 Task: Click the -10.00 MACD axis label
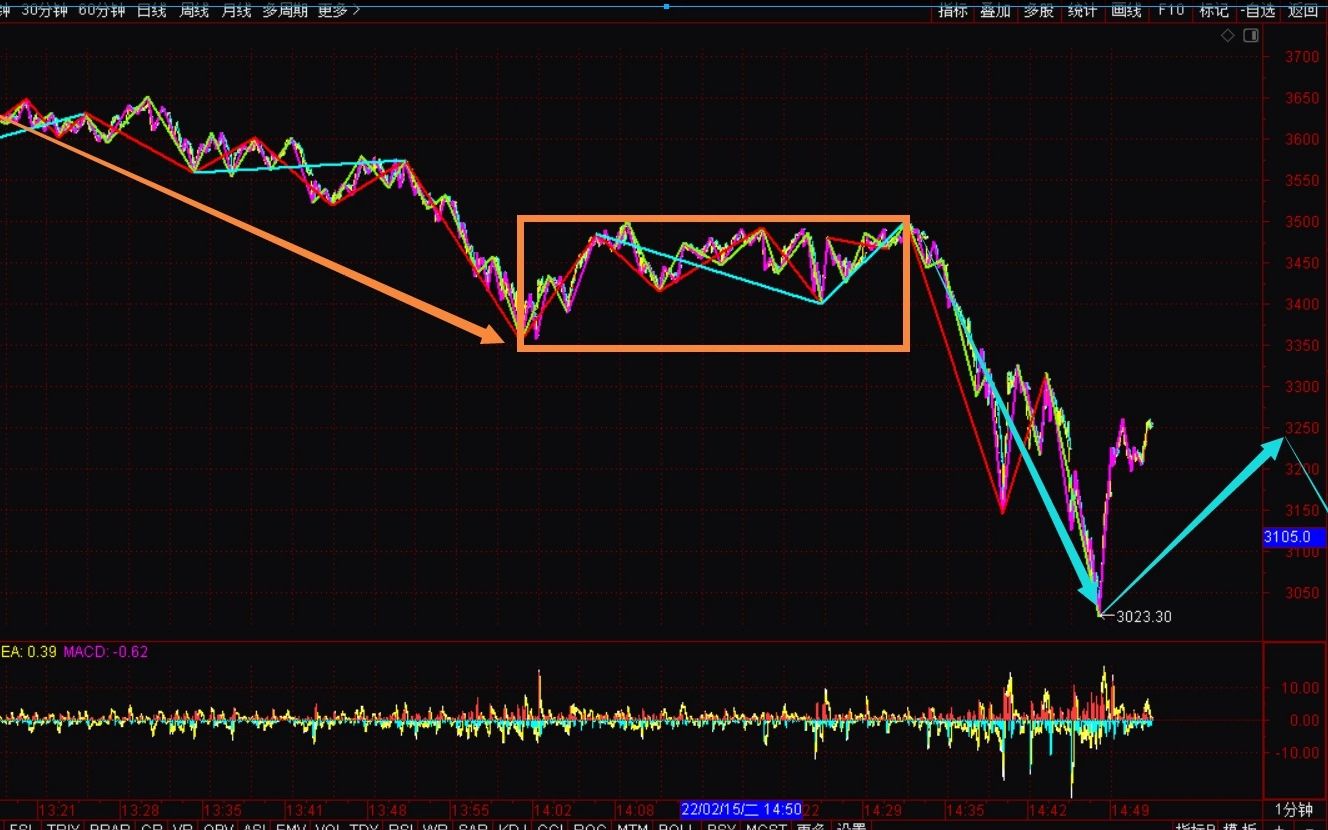pyautogui.click(x=1298, y=753)
